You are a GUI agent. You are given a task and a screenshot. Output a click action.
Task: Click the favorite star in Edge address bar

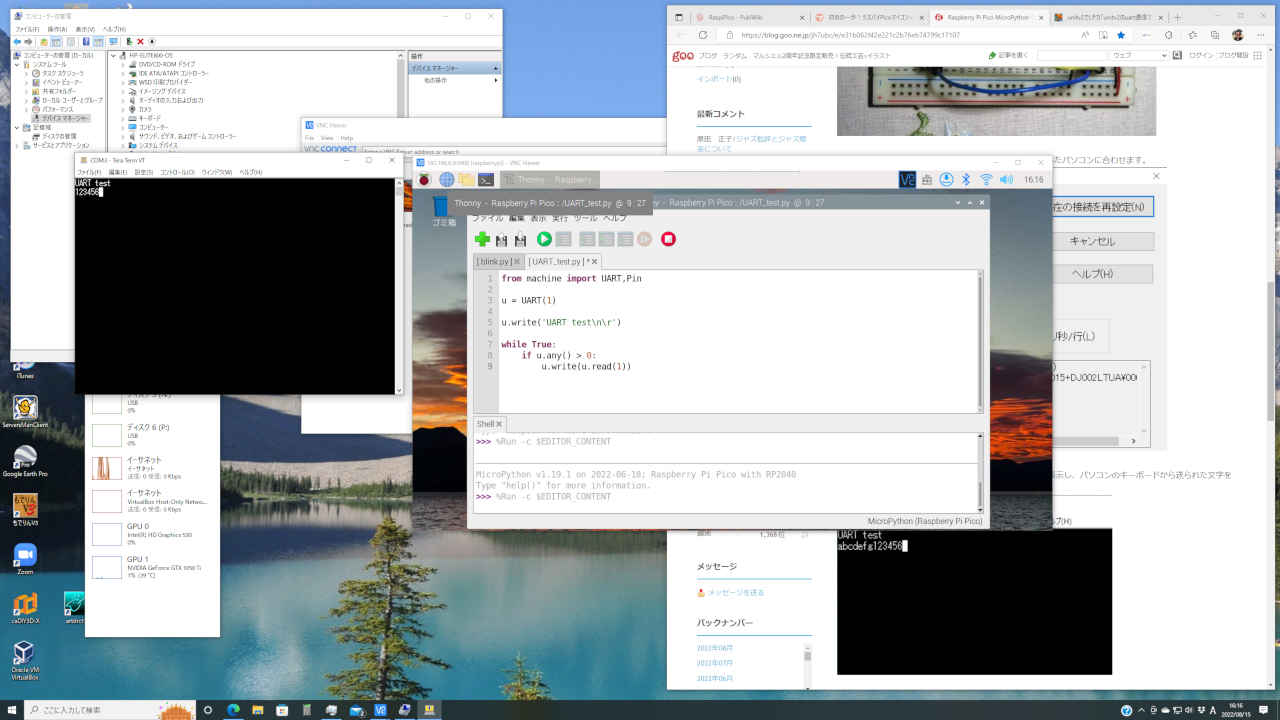(1121, 34)
